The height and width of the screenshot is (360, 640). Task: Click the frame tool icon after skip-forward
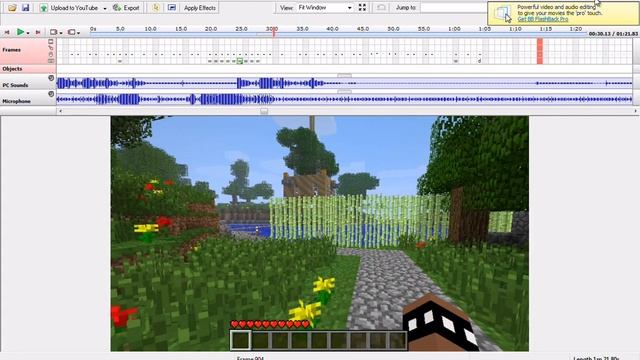(53, 32)
